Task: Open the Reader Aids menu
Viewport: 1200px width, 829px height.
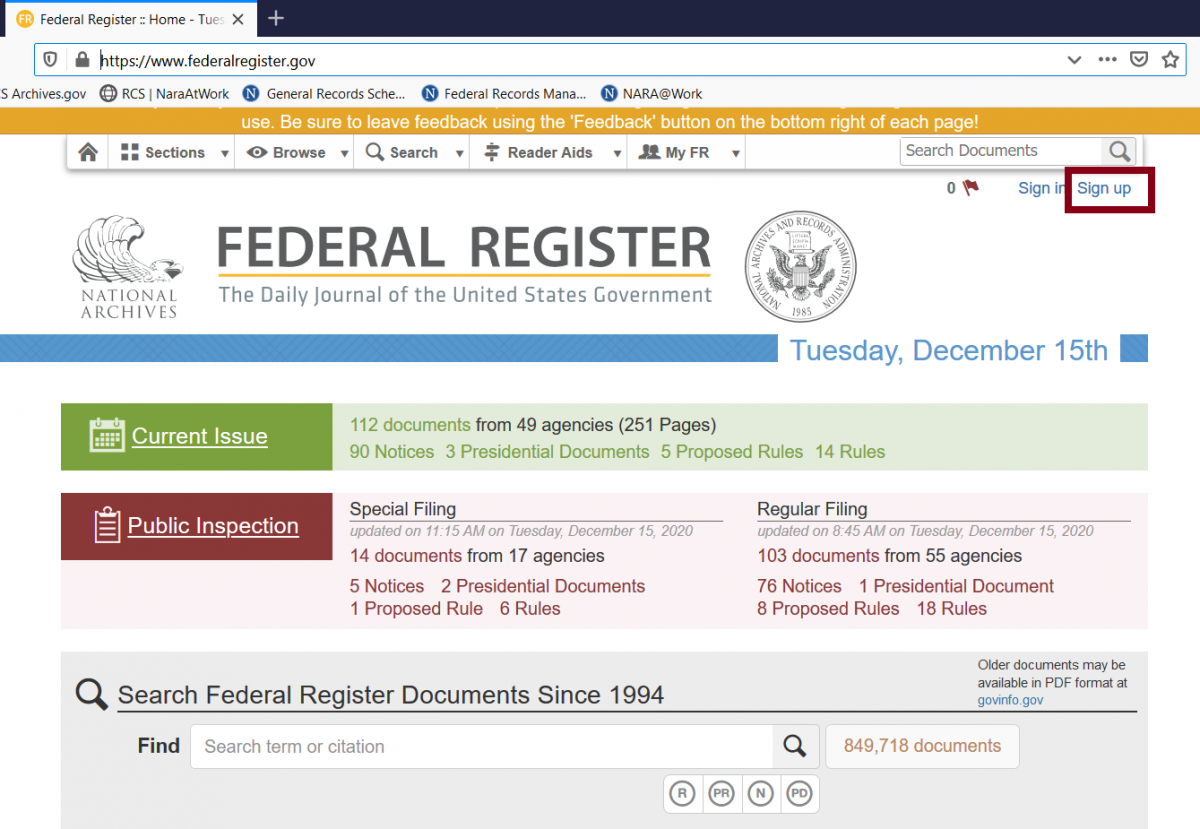Action: (539, 153)
